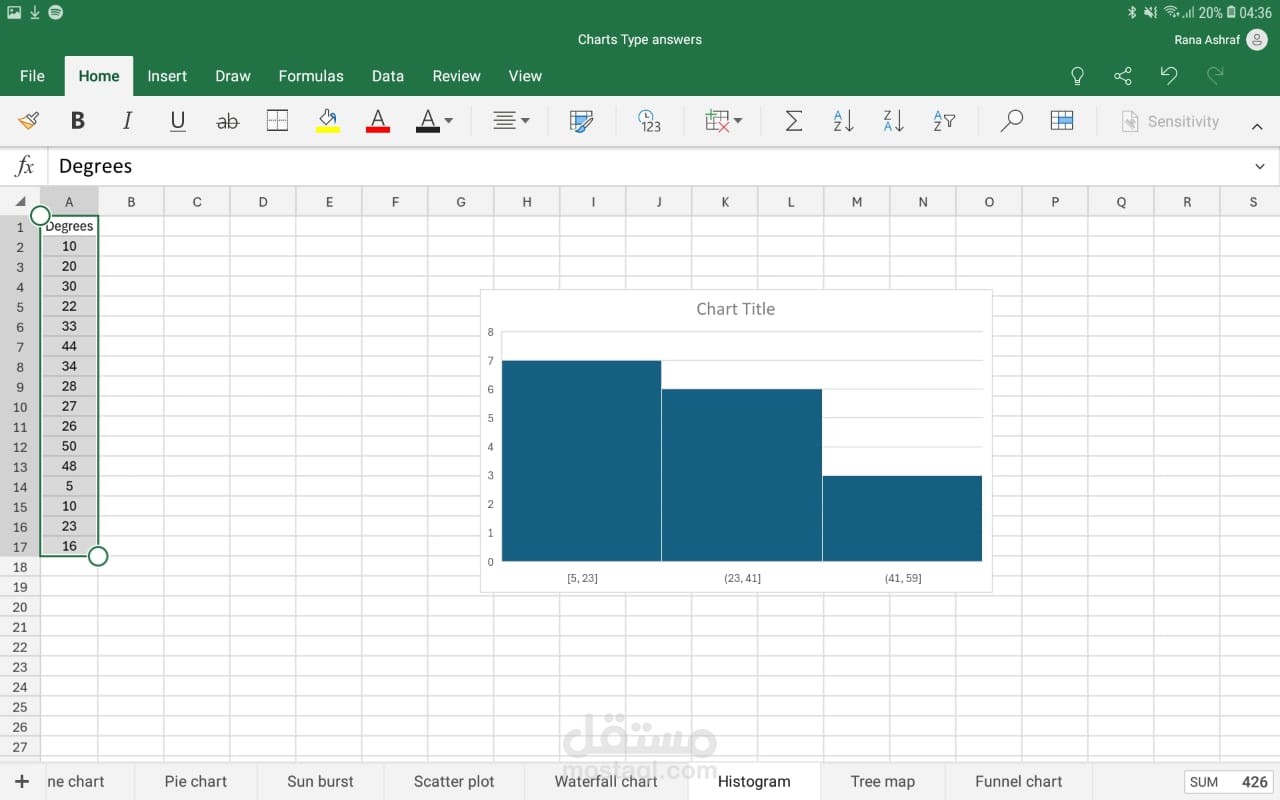This screenshot has width=1280, height=800.
Task: Click the Undo arrow icon
Action: [1168, 76]
